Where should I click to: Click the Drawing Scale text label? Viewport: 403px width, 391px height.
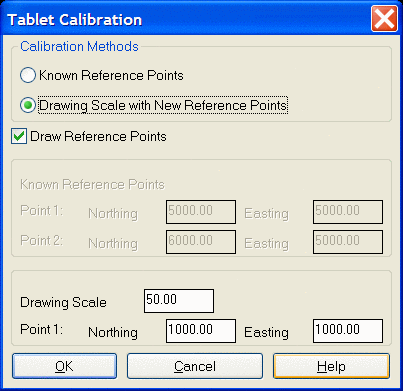63,302
